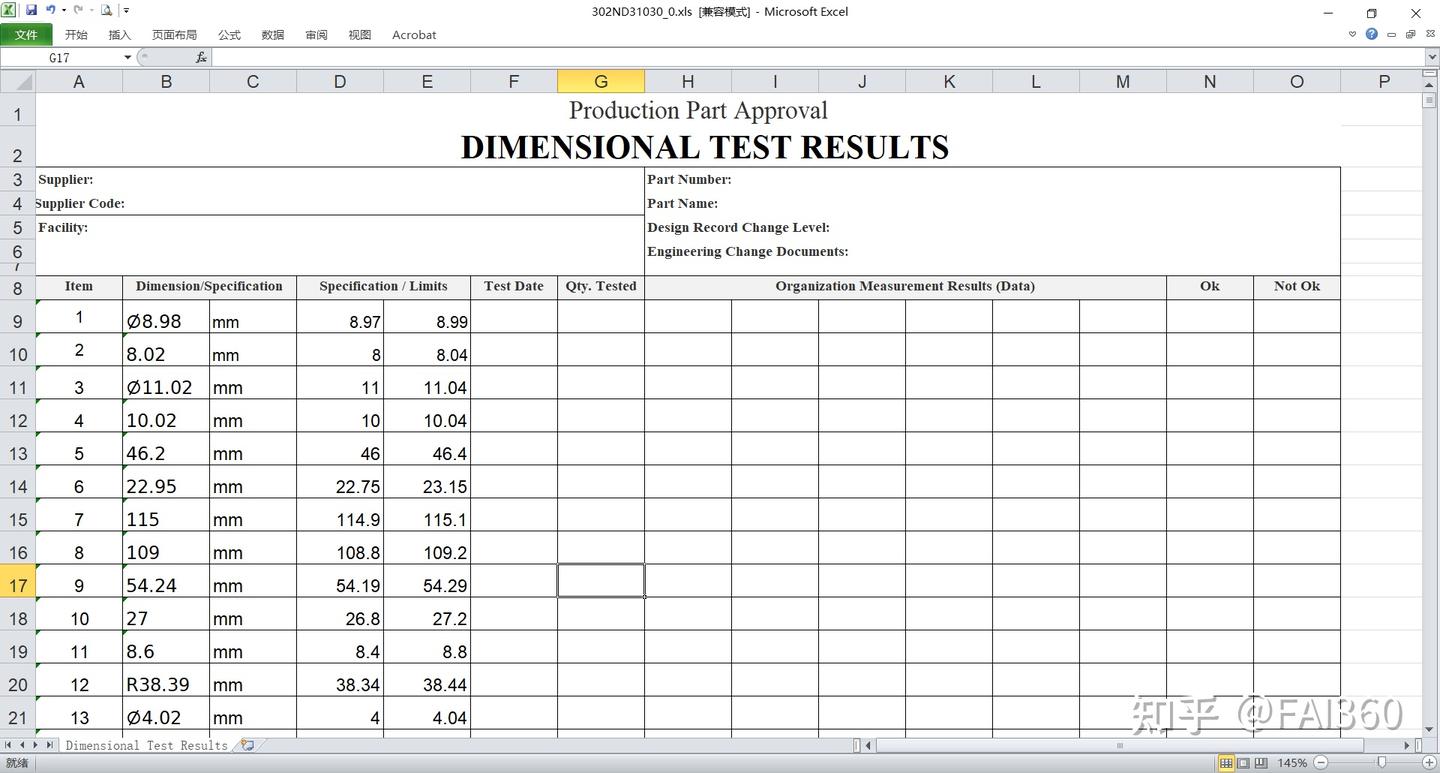The height and width of the screenshot is (773, 1440).
Task: Open the 公式 (Formulas) ribbon tab
Action: point(229,34)
